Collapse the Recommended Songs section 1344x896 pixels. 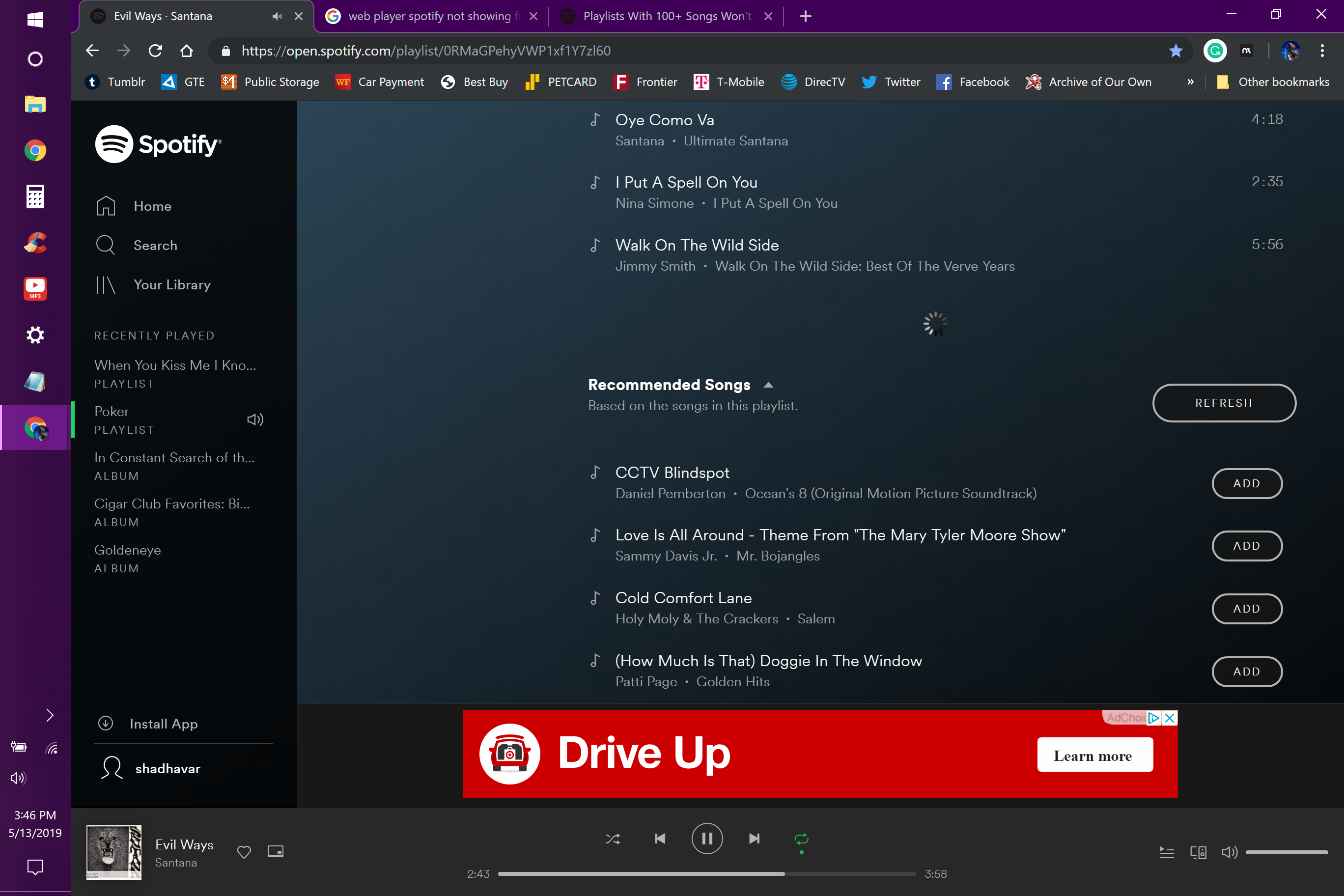pos(769,385)
